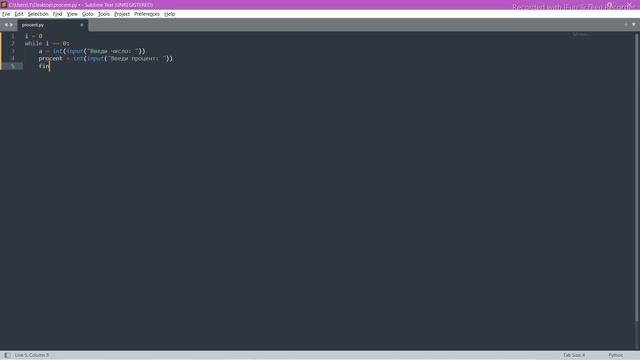
Task: Open the View menu
Action: click(72, 14)
